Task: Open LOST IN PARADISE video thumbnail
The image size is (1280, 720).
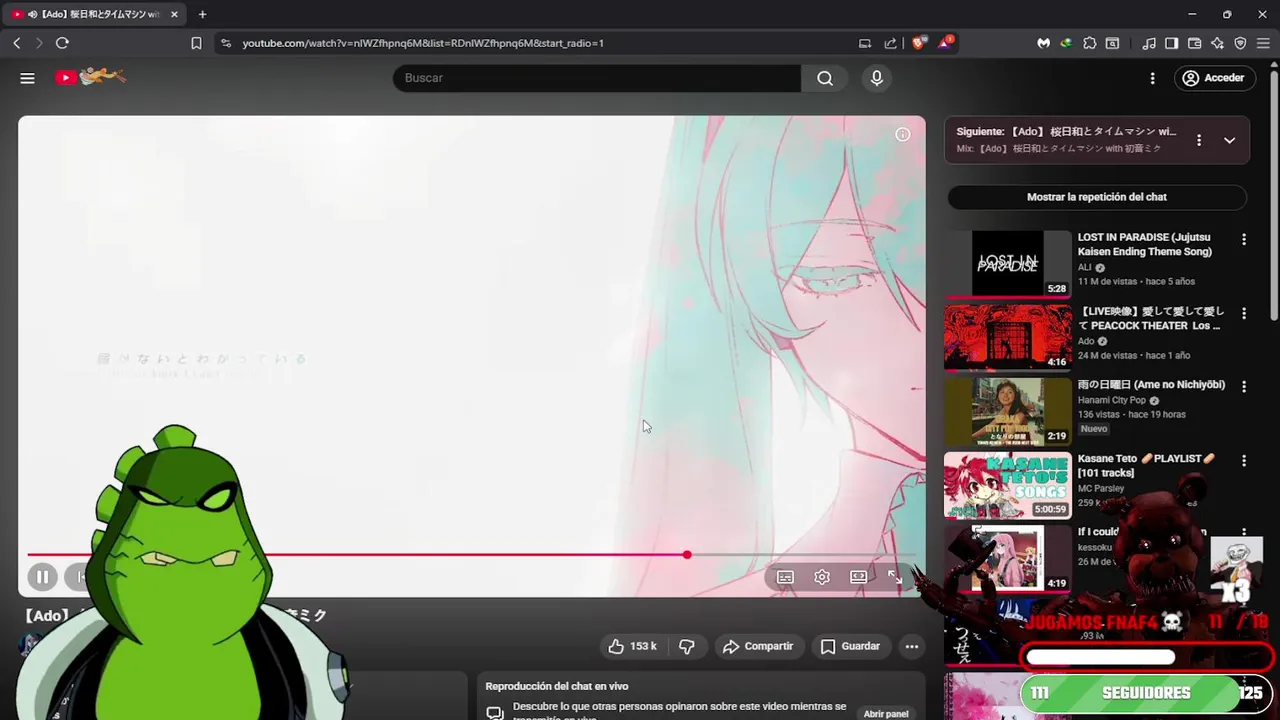Action: (x=1007, y=264)
